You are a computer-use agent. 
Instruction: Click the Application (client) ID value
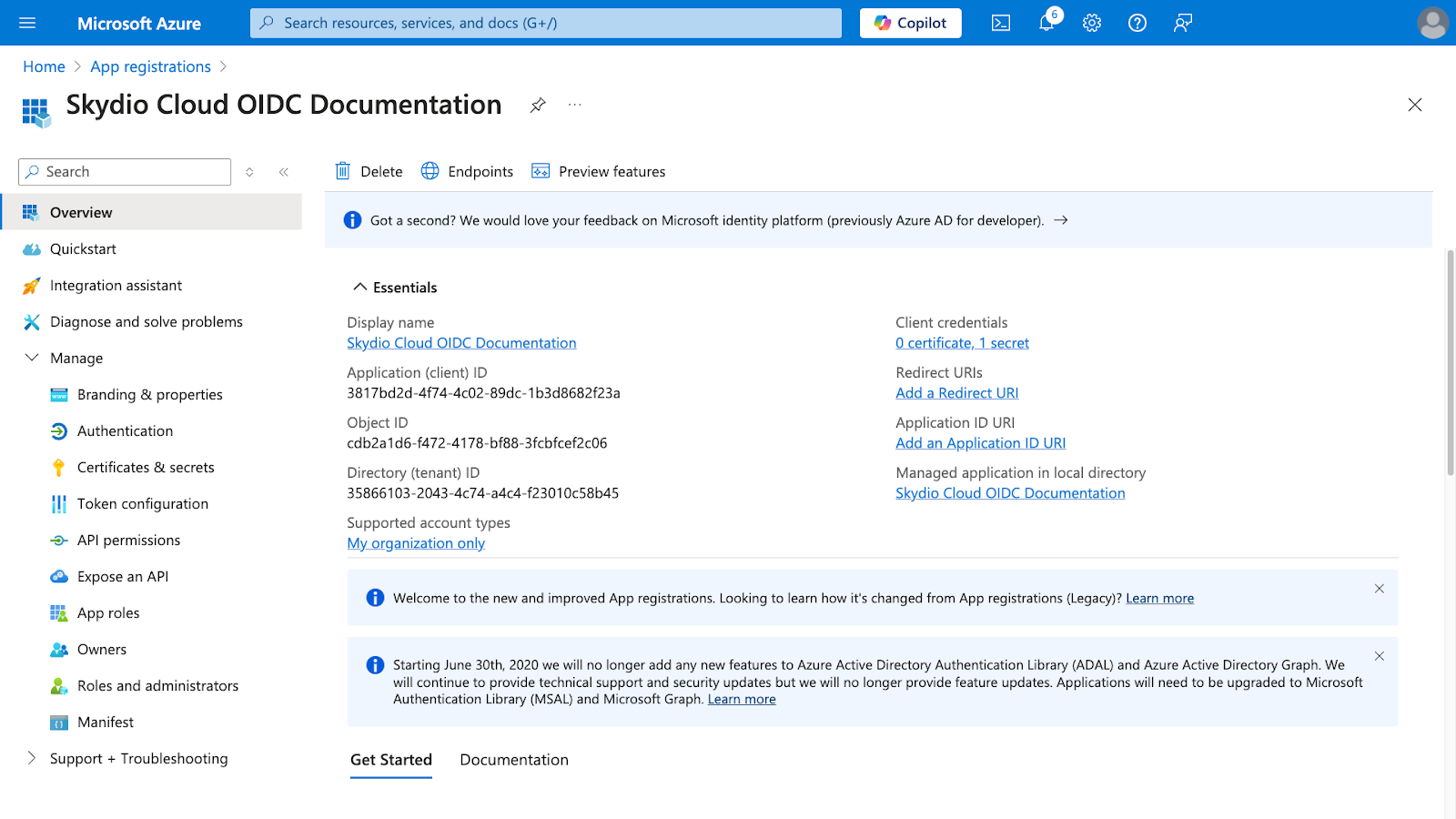(483, 393)
